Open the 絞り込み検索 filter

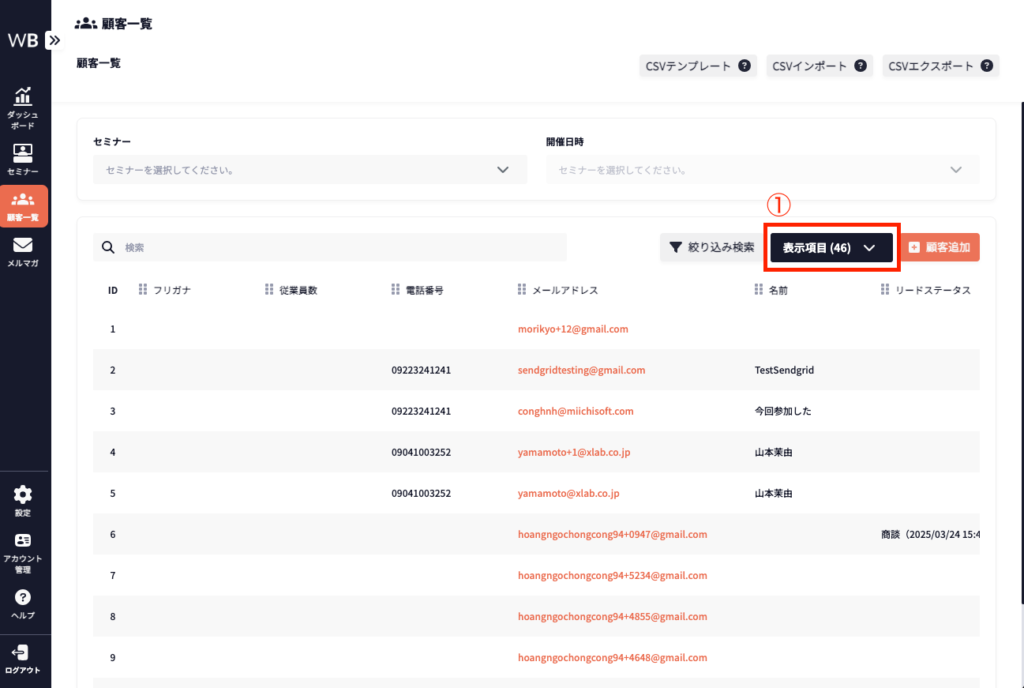pyautogui.click(x=711, y=247)
